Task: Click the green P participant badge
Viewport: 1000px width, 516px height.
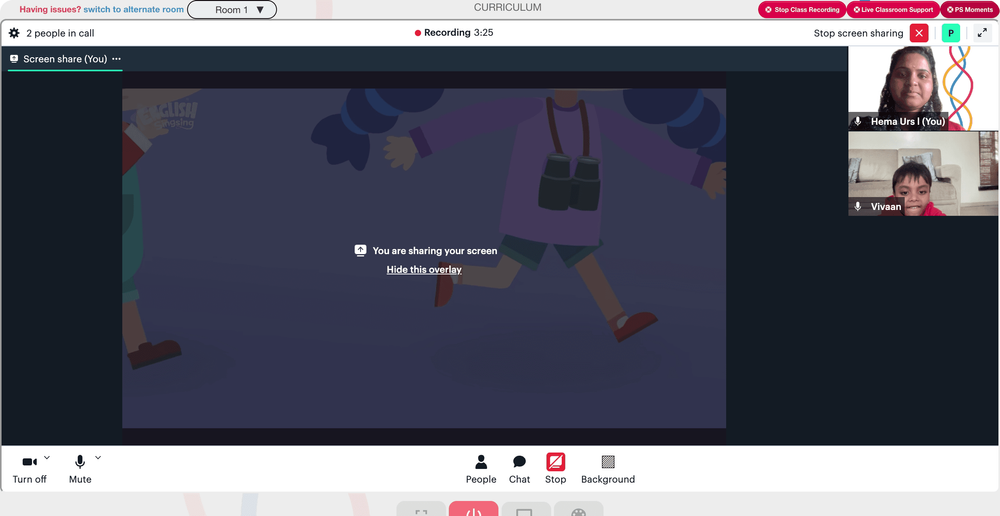Action: pos(950,33)
